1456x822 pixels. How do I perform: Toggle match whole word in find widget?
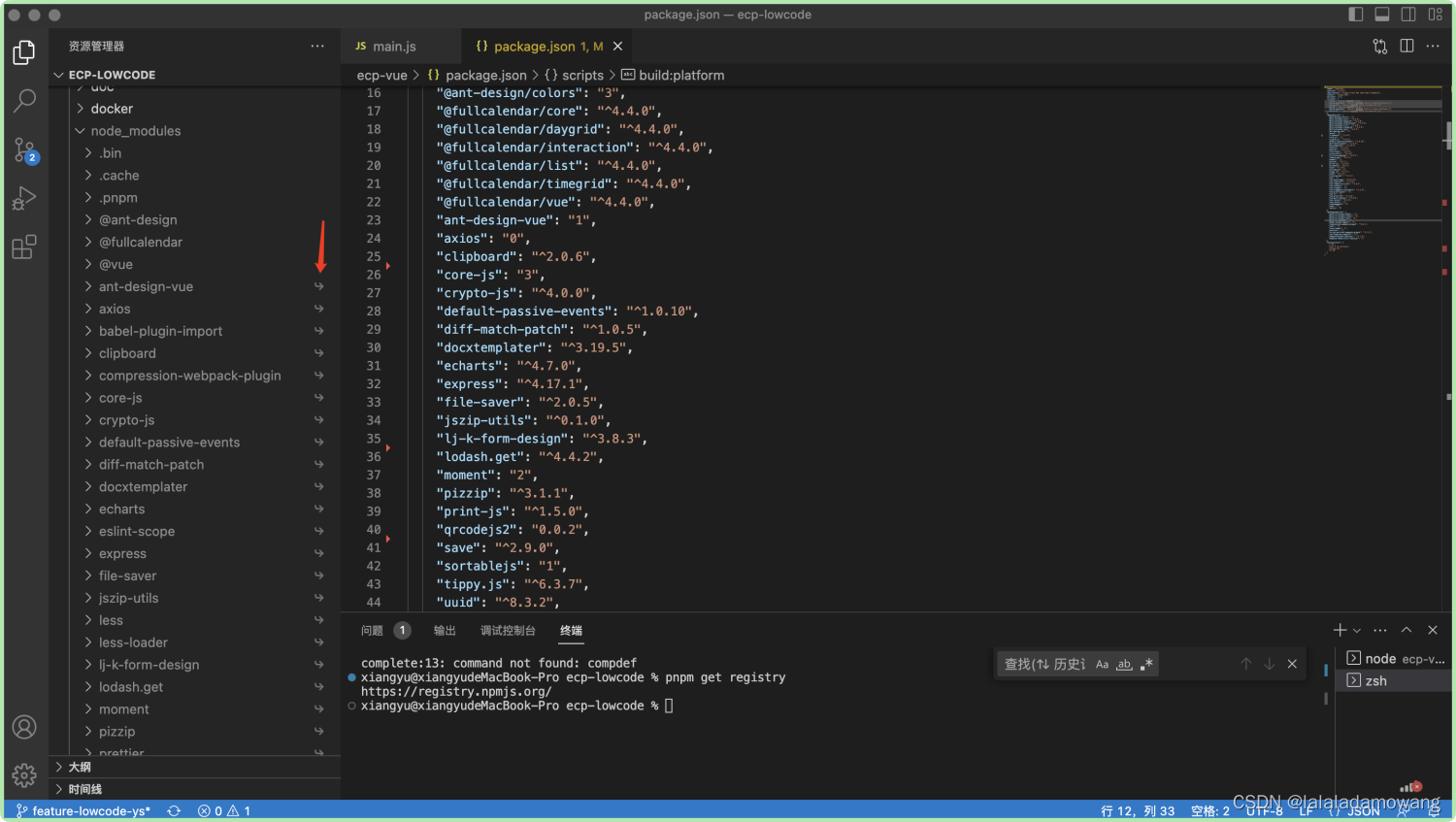tap(1124, 664)
